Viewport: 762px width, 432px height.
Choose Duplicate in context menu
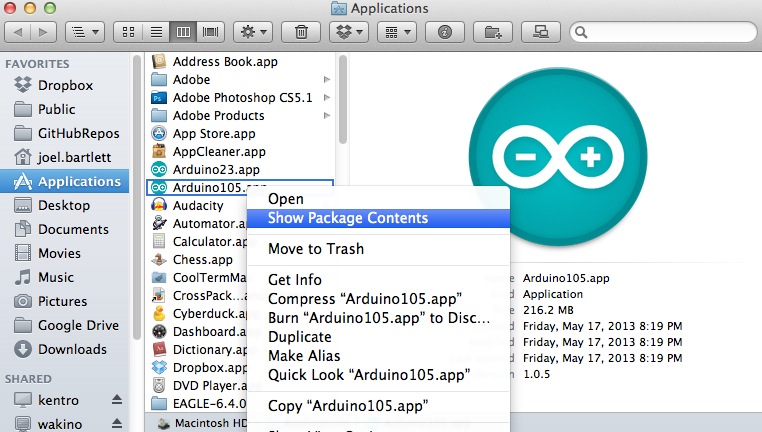[379, 337]
